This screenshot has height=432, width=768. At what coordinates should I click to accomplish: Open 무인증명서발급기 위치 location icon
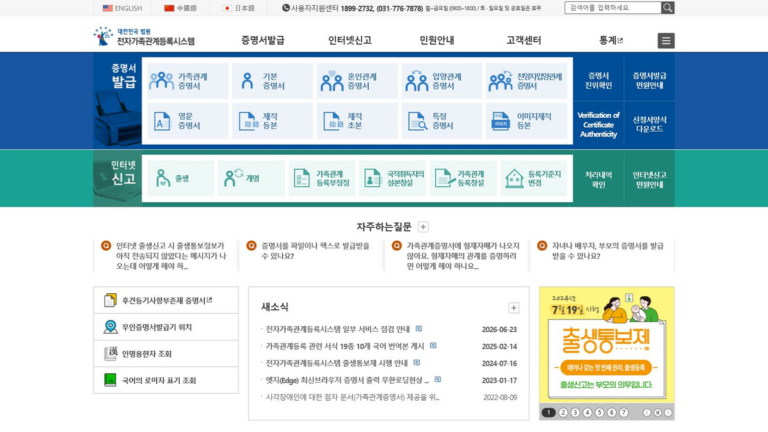click(x=110, y=327)
